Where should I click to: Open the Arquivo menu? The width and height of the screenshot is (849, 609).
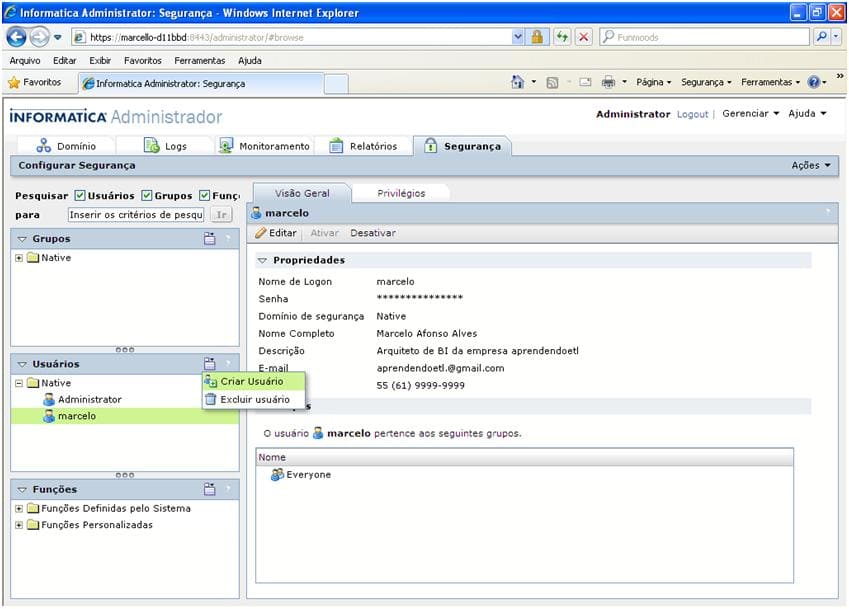25,61
